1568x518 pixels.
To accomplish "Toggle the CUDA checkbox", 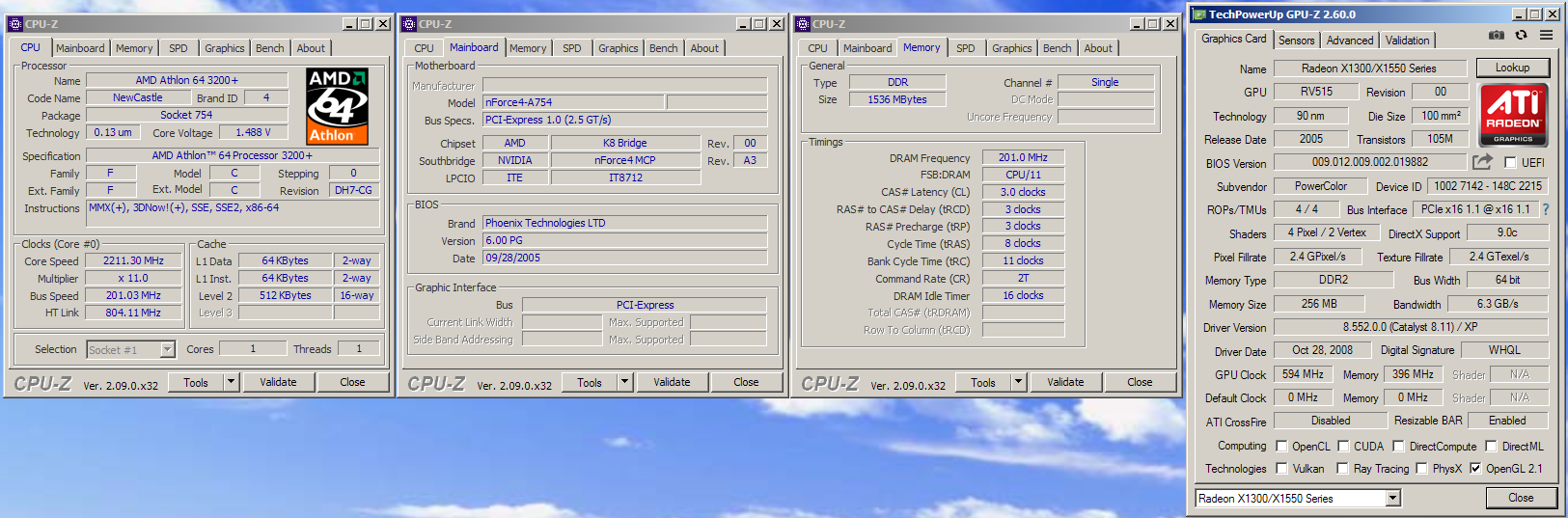I will coord(1342,447).
